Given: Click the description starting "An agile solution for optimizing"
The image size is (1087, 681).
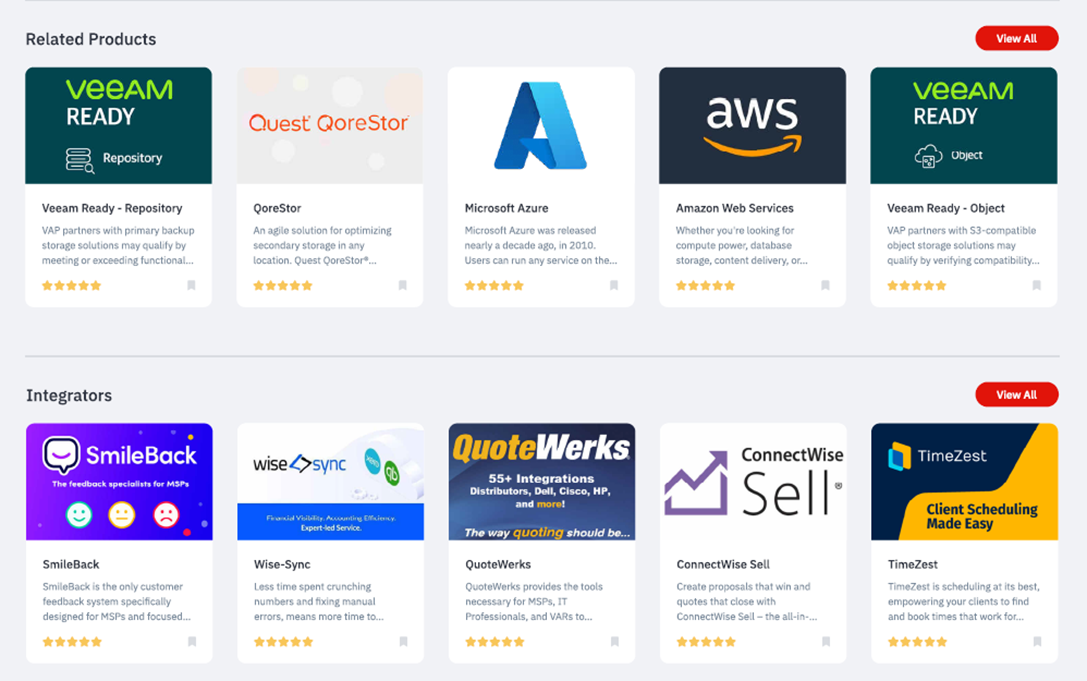Looking at the screenshot, I should (x=322, y=245).
